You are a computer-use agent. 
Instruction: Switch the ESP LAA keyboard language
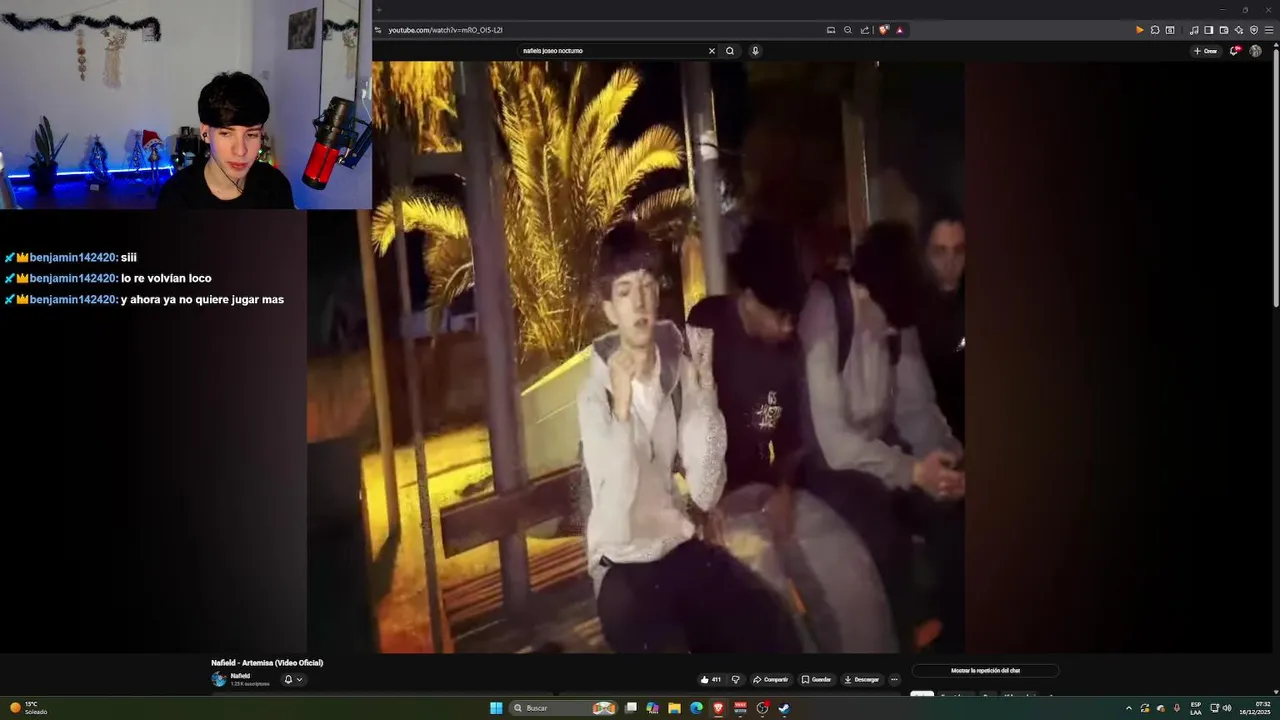coord(1196,708)
